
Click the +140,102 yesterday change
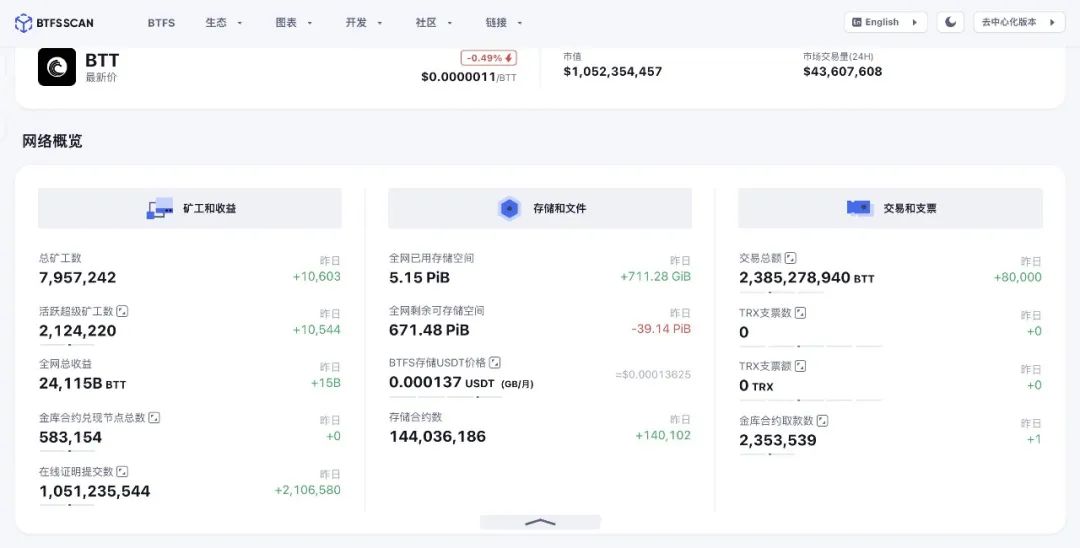pyautogui.click(x=663, y=435)
